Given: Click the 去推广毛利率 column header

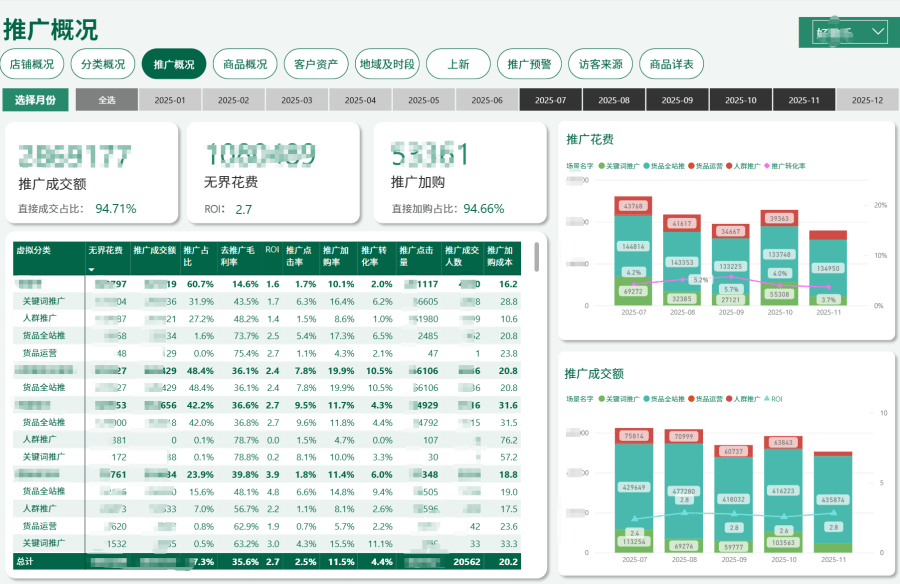Looking at the screenshot, I should [x=238, y=255].
